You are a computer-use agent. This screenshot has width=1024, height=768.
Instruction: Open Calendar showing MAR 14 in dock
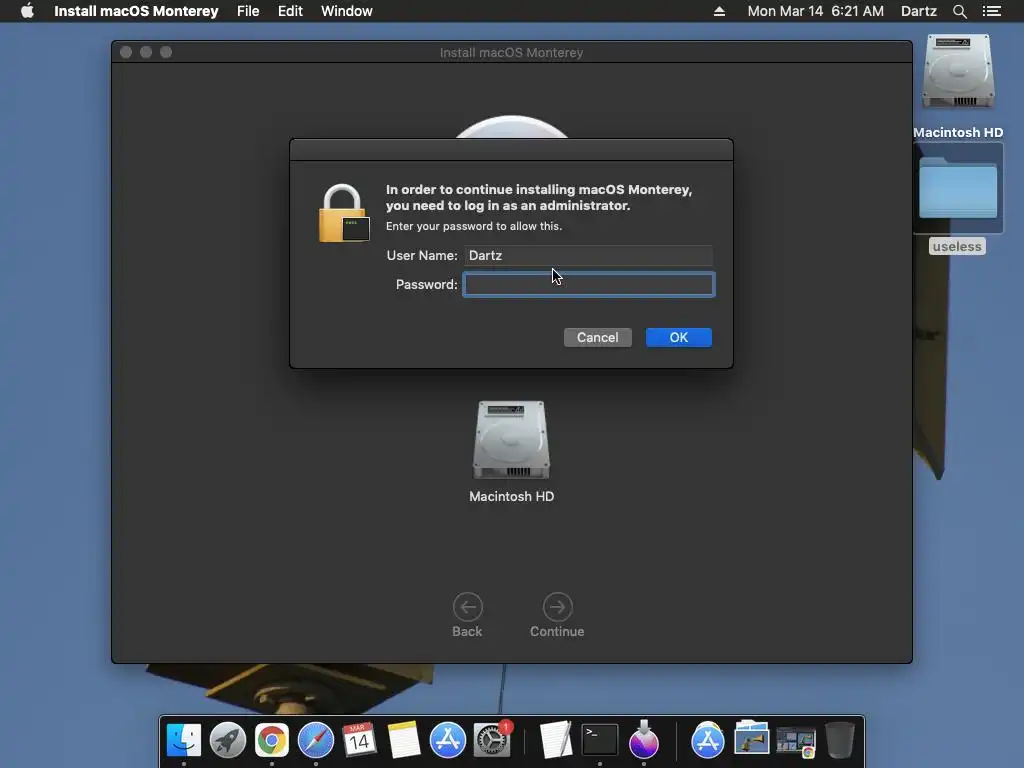coord(359,740)
